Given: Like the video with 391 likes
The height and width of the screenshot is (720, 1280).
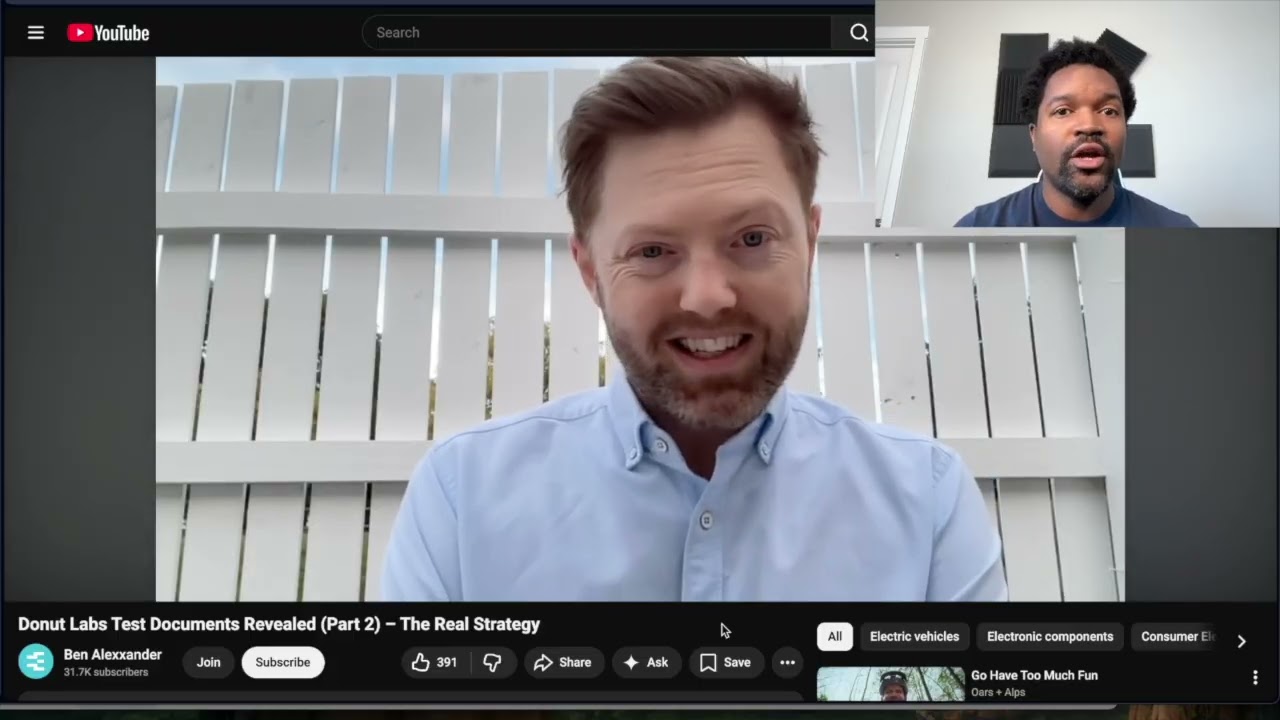Looking at the screenshot, I should point(435,662).
